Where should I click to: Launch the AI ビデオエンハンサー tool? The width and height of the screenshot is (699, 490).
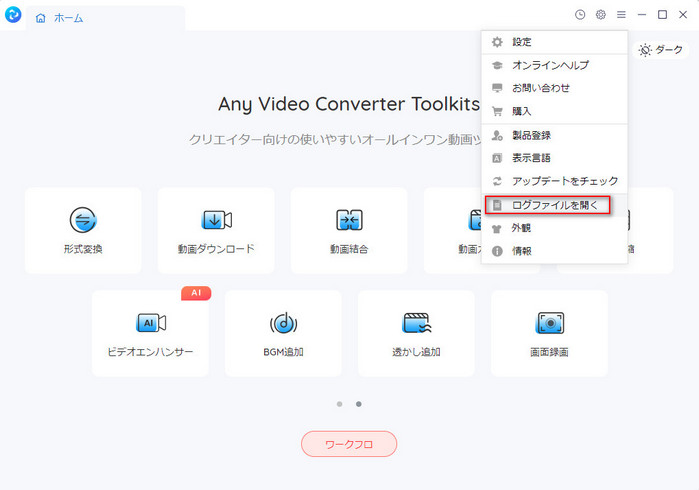(150, 333)
